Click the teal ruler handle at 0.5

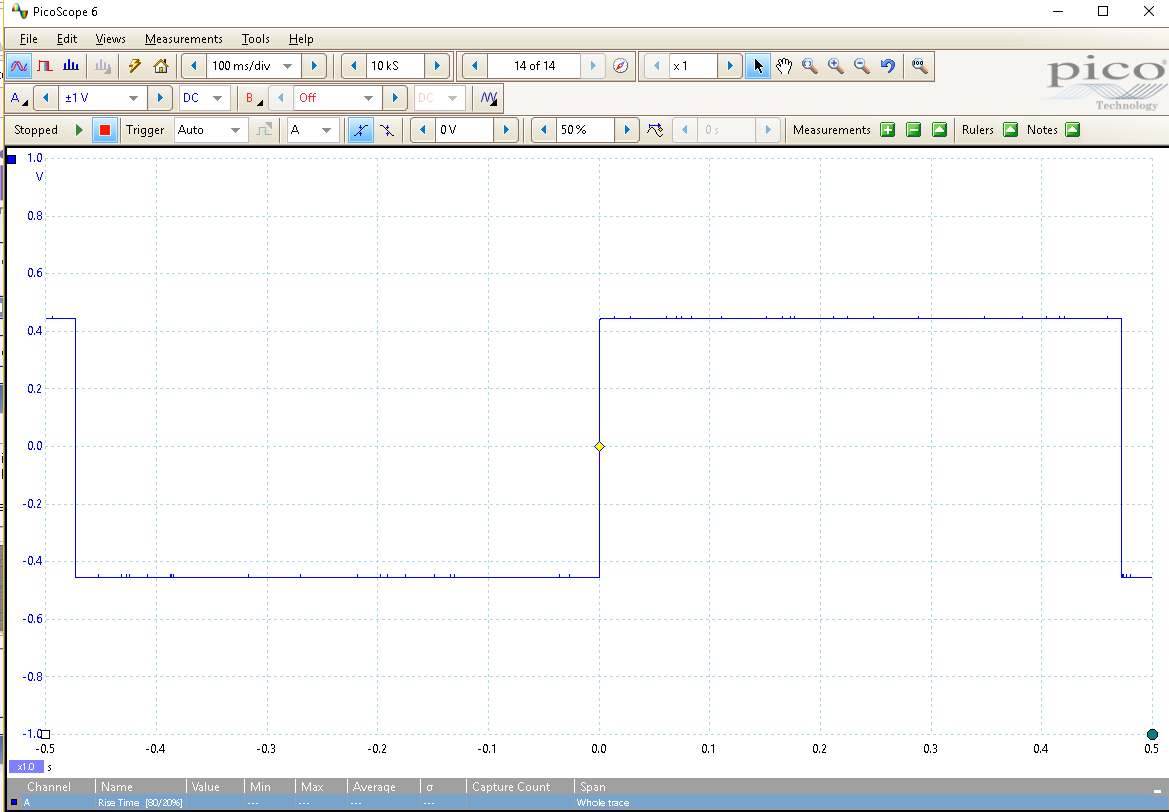1152,734
